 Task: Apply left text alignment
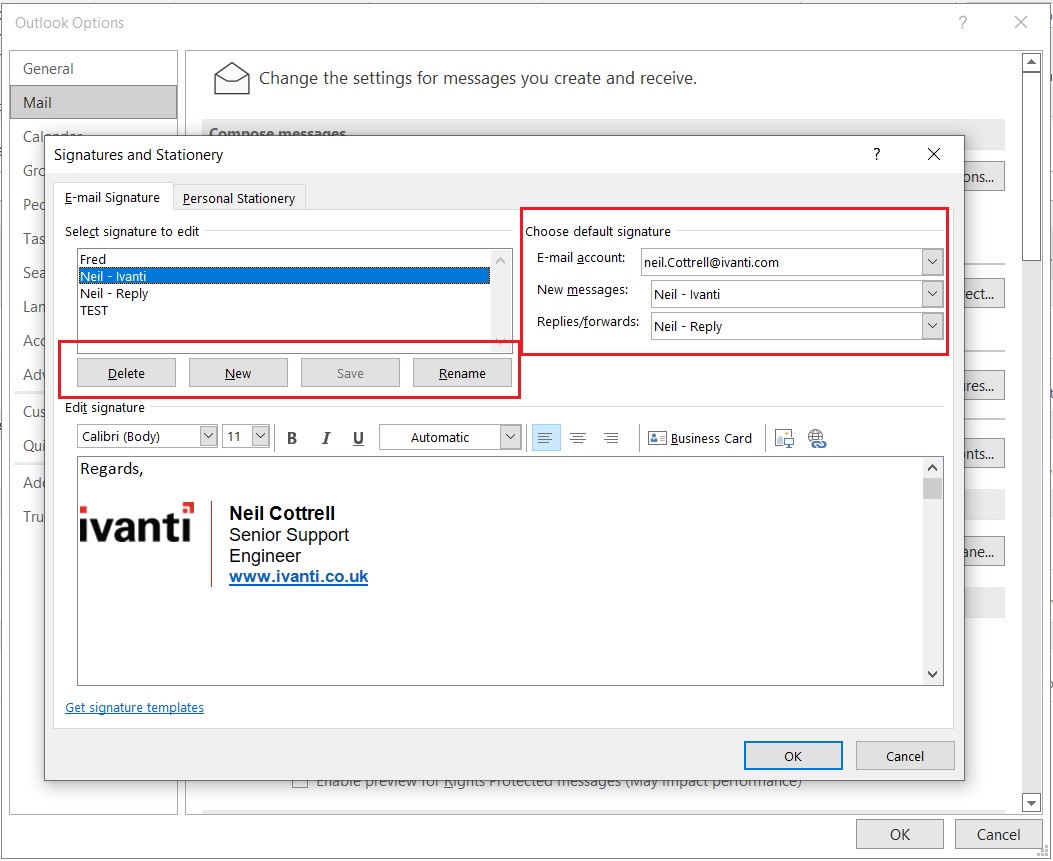(545, 437)
